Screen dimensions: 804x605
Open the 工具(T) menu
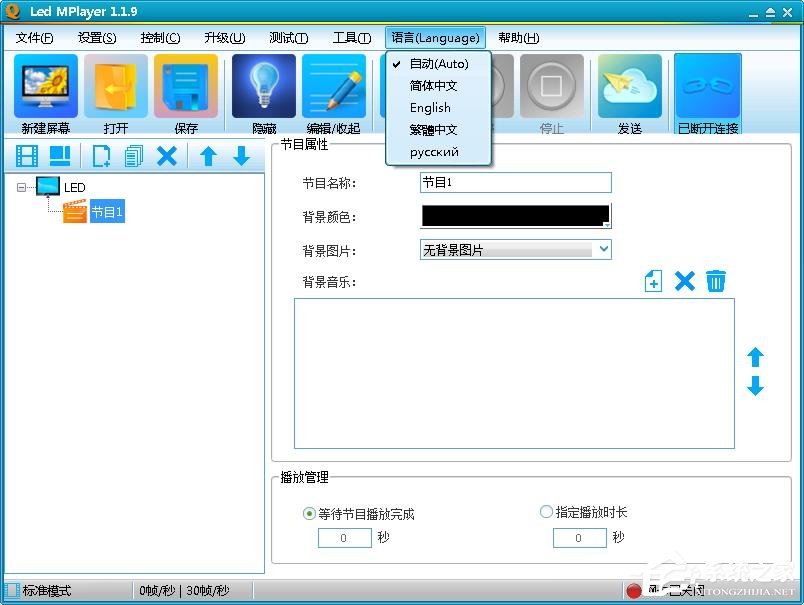352,38
